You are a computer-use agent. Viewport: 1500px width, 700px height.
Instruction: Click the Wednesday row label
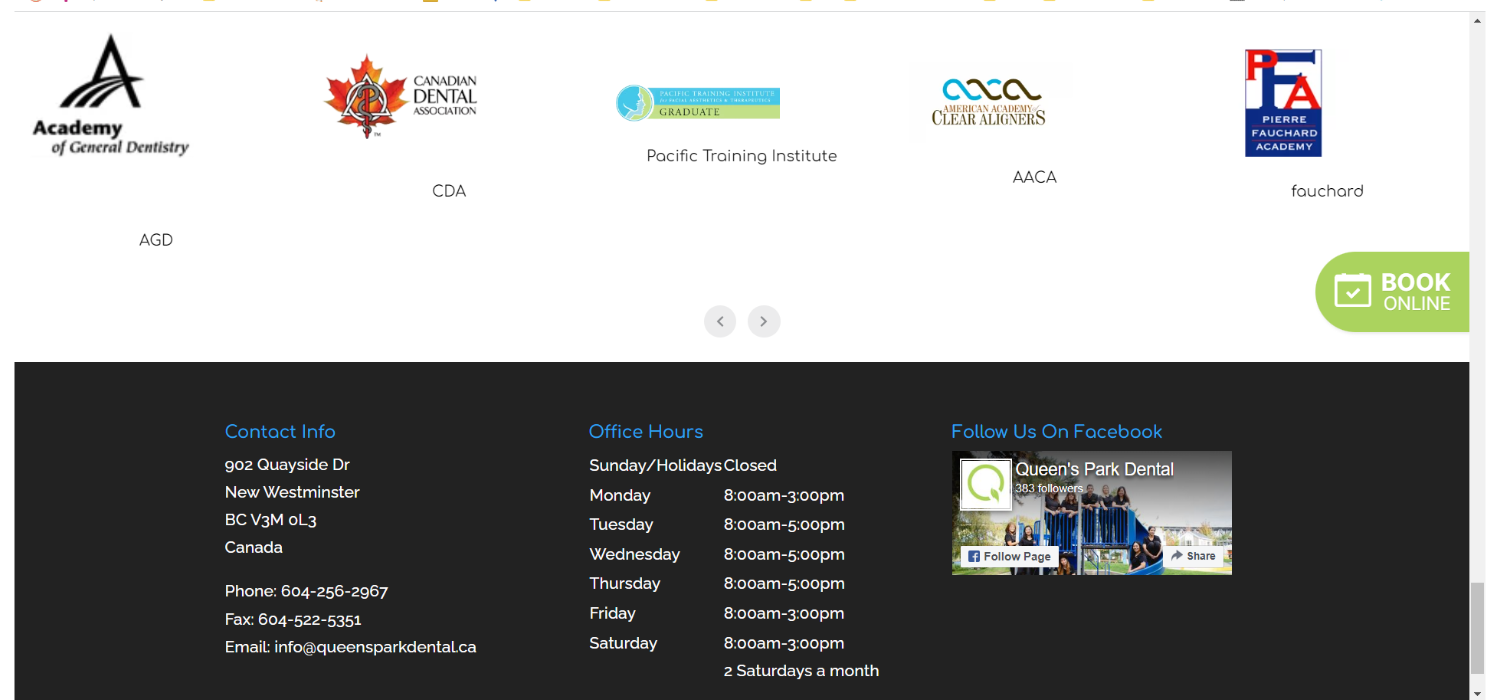point(635,554)
